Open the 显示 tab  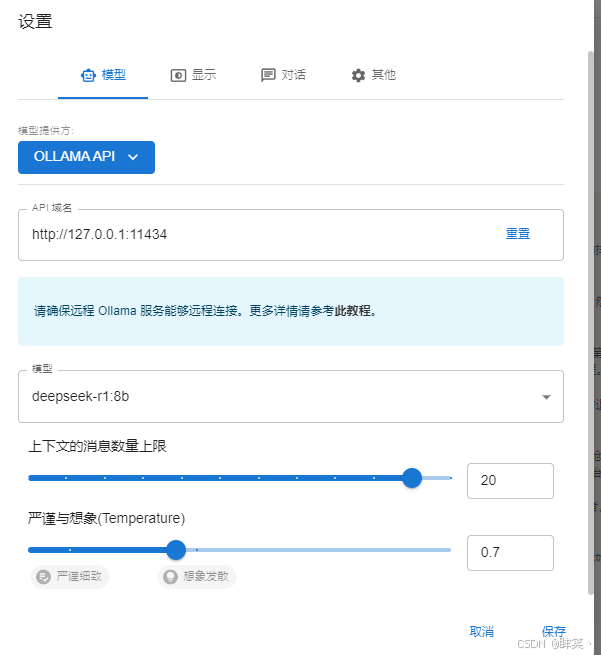pyautogui.click(x=193, y=75)
